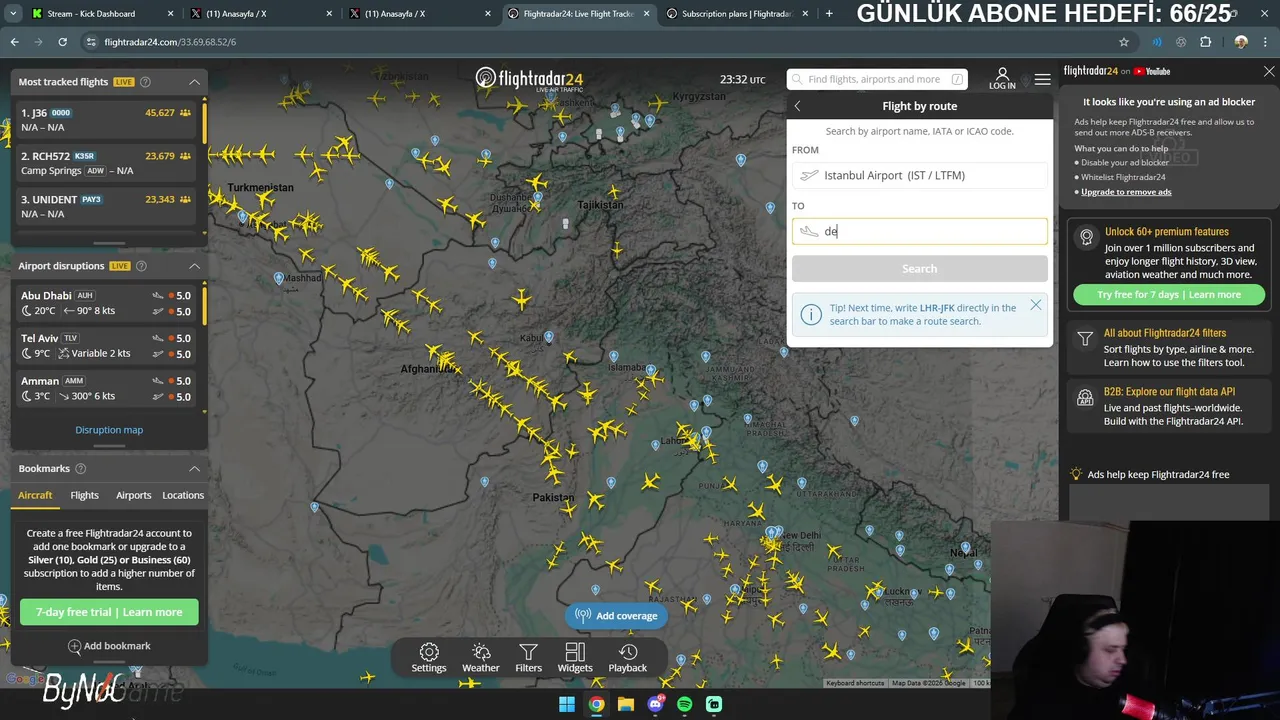Reload the Flightradar24 page

62,42
